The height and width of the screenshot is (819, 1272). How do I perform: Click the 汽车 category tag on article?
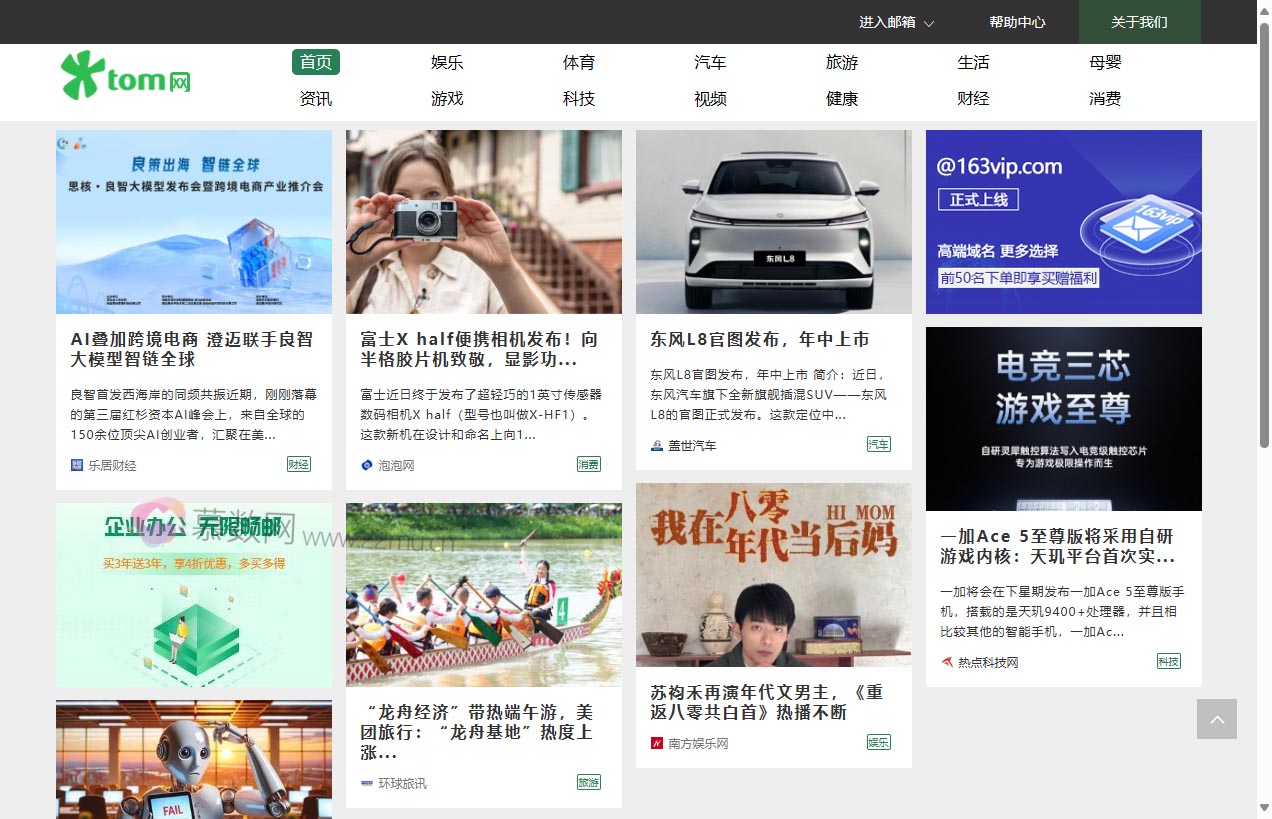pos(878,444)
